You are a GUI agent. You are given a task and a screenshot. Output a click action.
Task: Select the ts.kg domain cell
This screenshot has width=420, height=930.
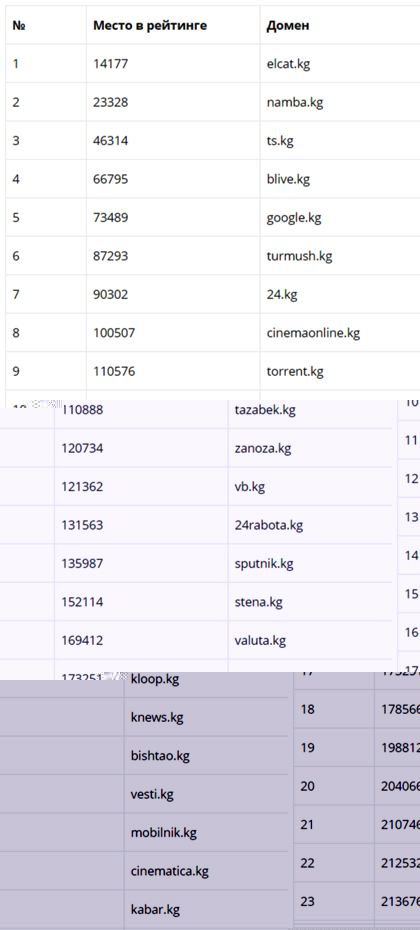coord(280,141)
